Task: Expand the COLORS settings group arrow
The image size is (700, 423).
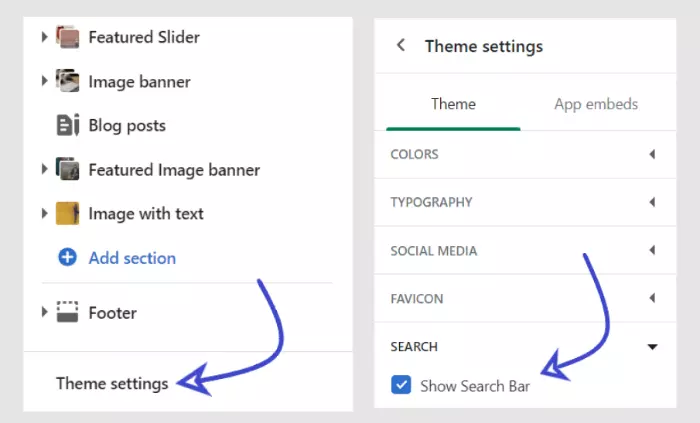Action: click(652, 154)
